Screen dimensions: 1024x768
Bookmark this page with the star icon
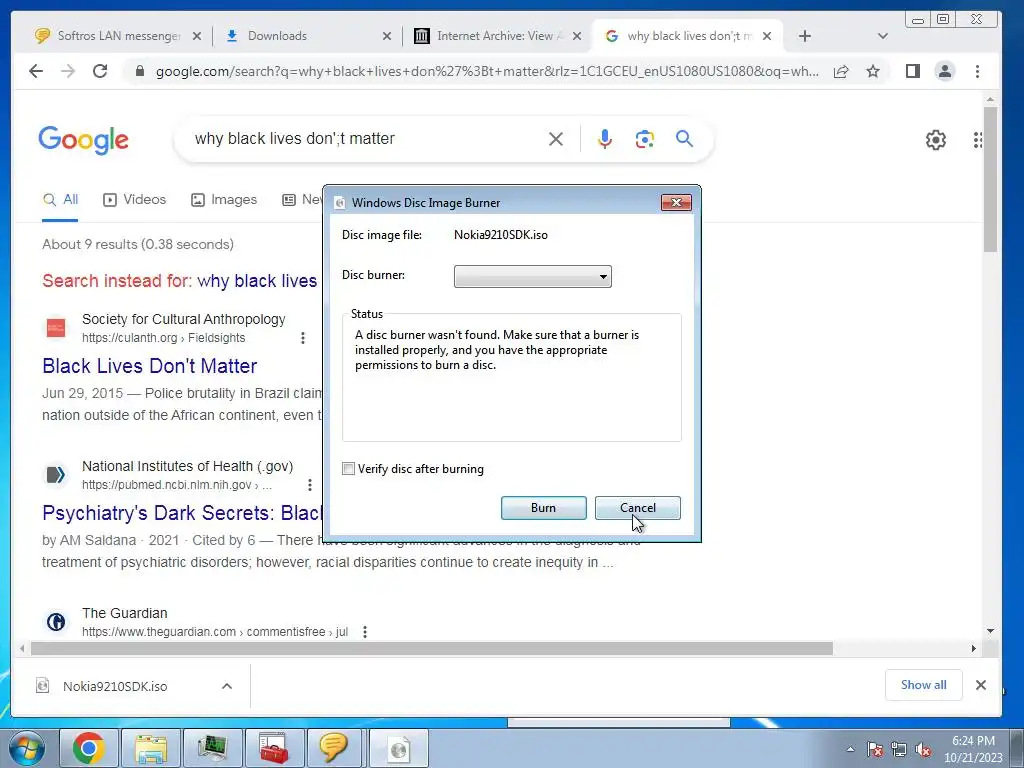pyautogui.click(x=873, y=71)
